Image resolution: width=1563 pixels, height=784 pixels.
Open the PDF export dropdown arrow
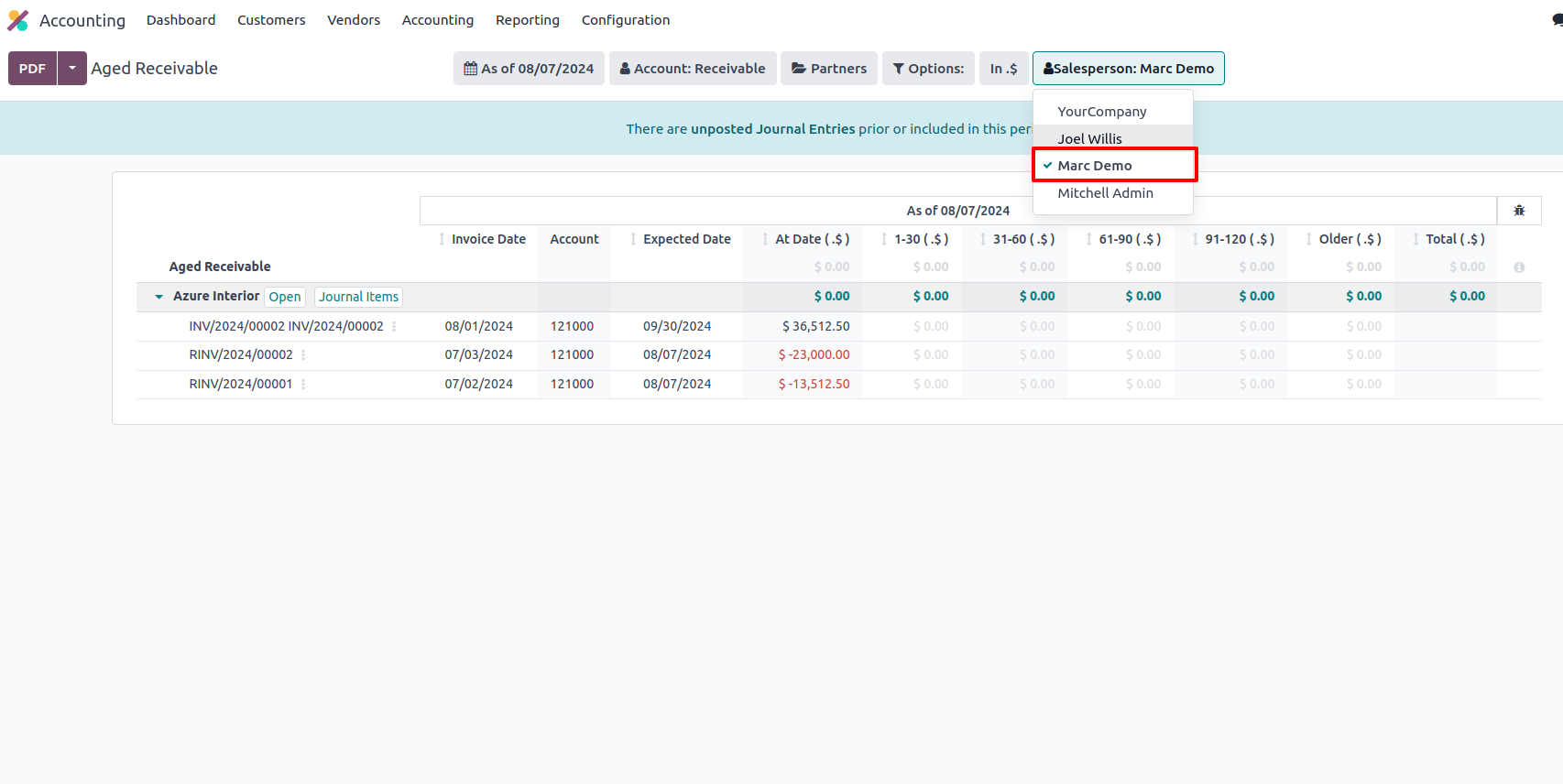pyautogui.click(x=72, y=69)
